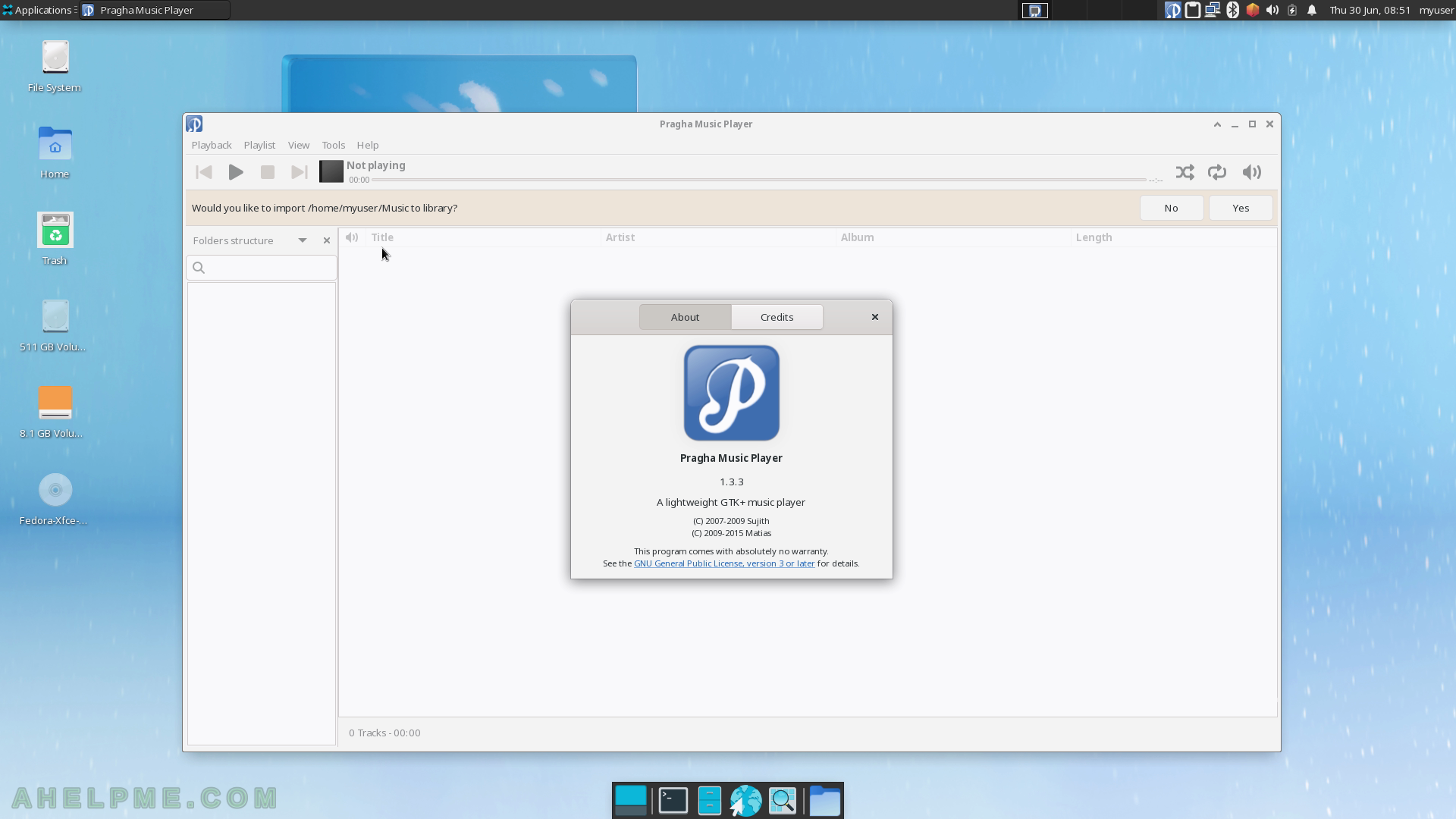Open the Bluetooth tray icon
This screenshot has height=819, width=1456.
[x=1232, y=10]
